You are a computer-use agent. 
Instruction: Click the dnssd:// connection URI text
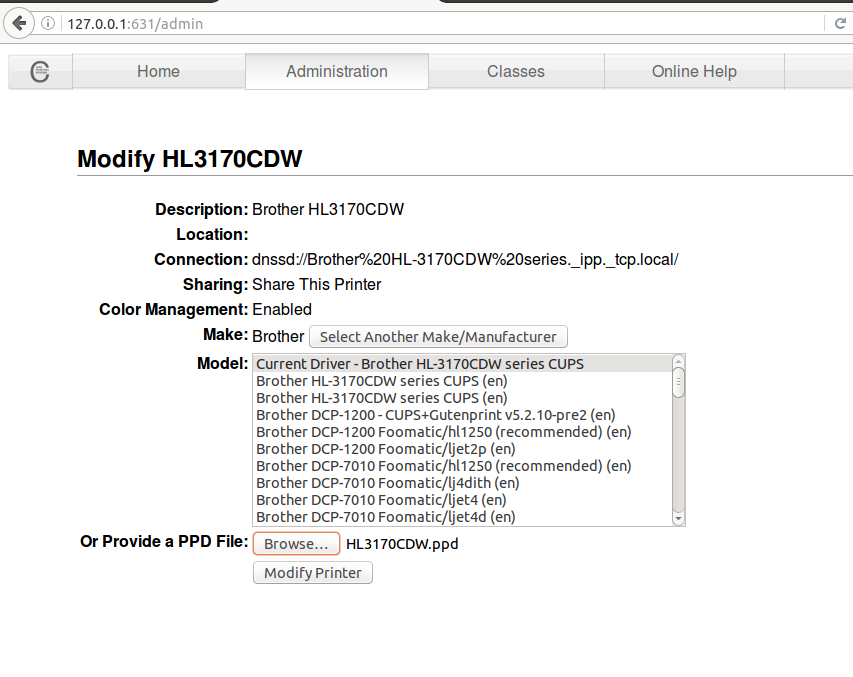click(465, 260)
